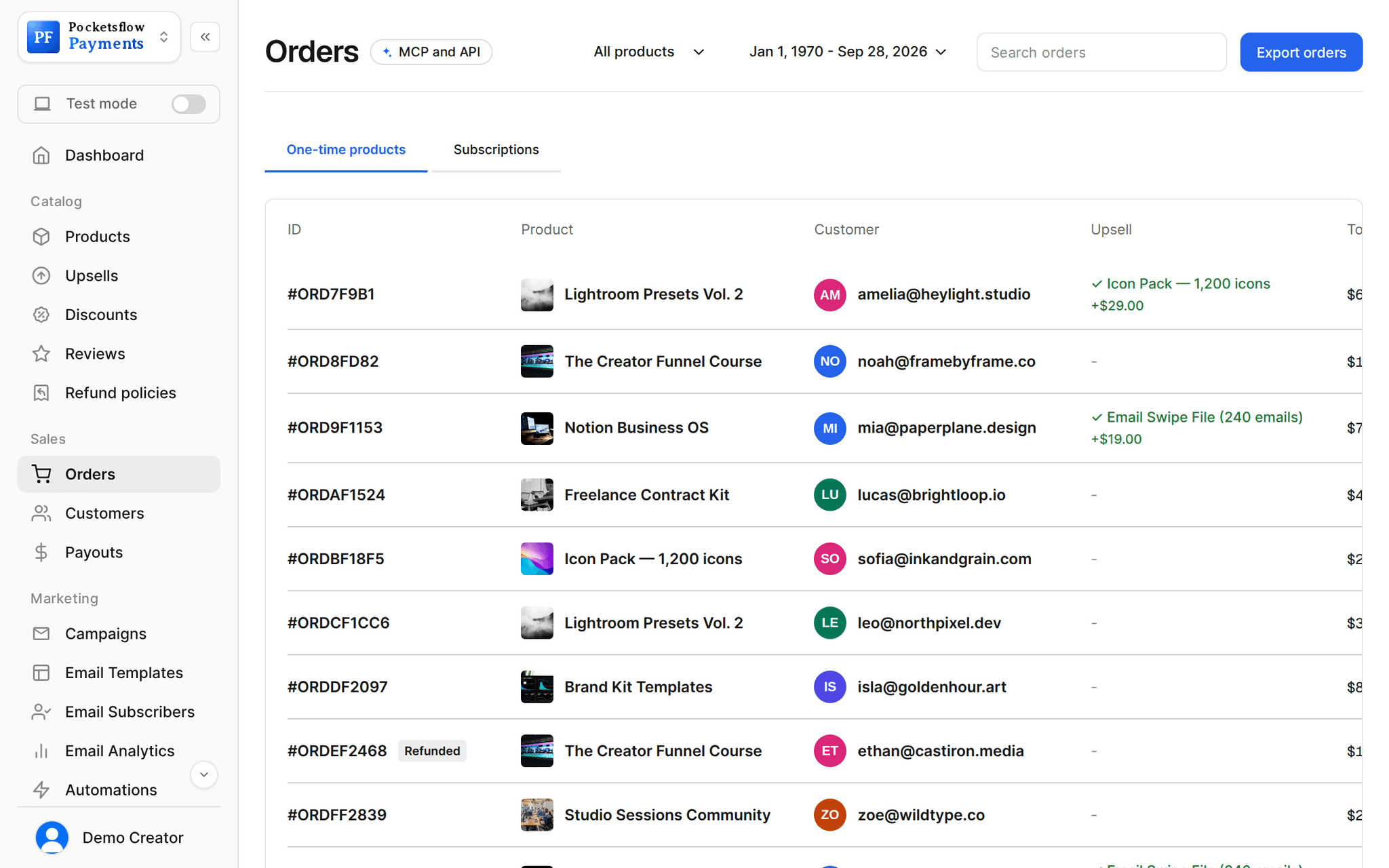Click Export orders button

pyautogui.click(x=1301, y=52)
